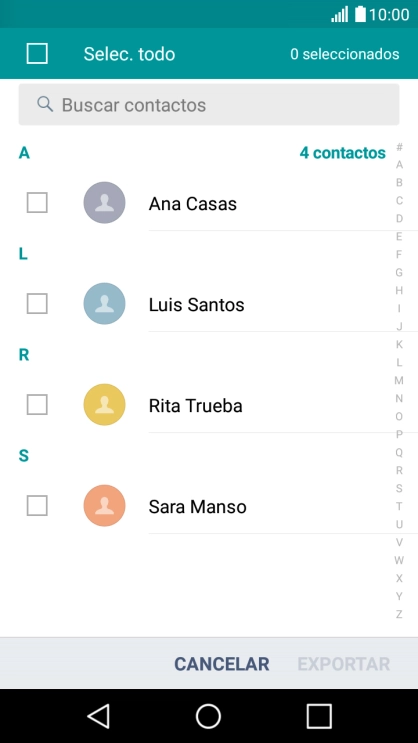The image size is (418, 743).
Task: Select the Sara Manso contact name
Action: [198, 507]
